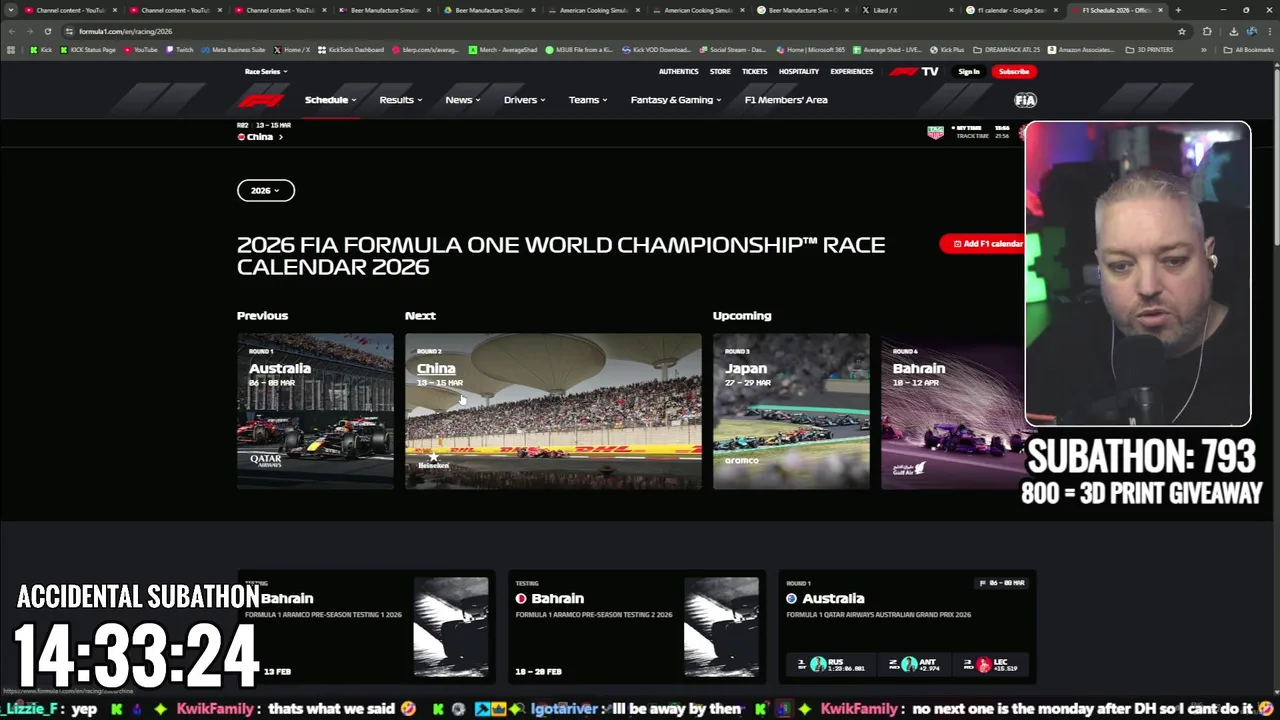Expand the News menu
The width and height of the screenshot is (1280, 720).
[x=463, y=100]
